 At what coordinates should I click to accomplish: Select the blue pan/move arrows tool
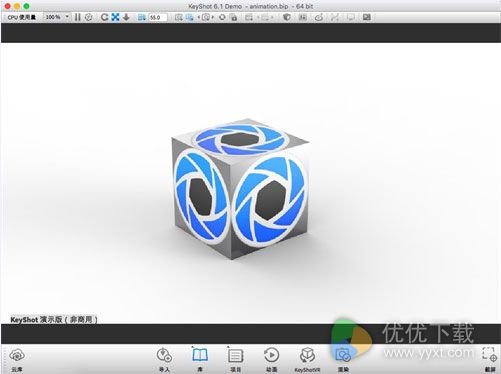115,17
